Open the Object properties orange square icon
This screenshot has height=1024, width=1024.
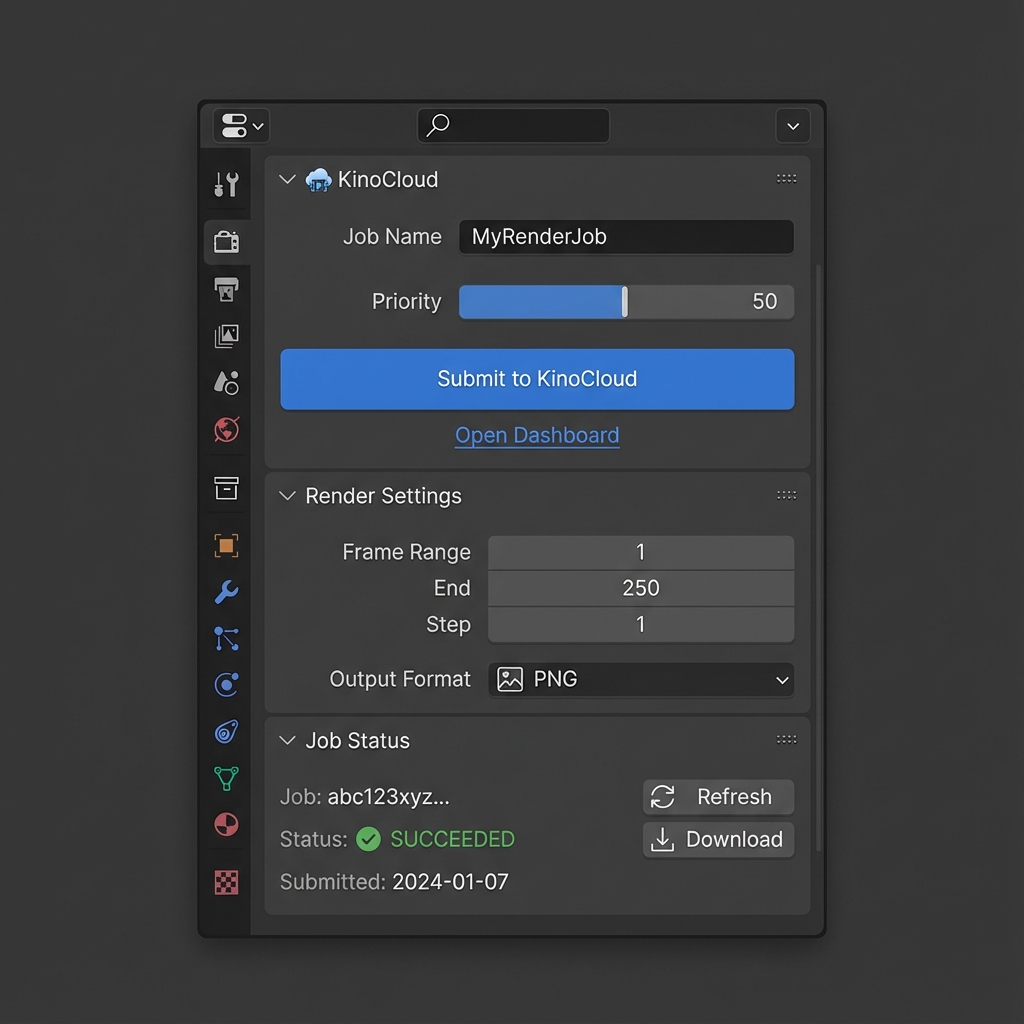tap(227, 545)
